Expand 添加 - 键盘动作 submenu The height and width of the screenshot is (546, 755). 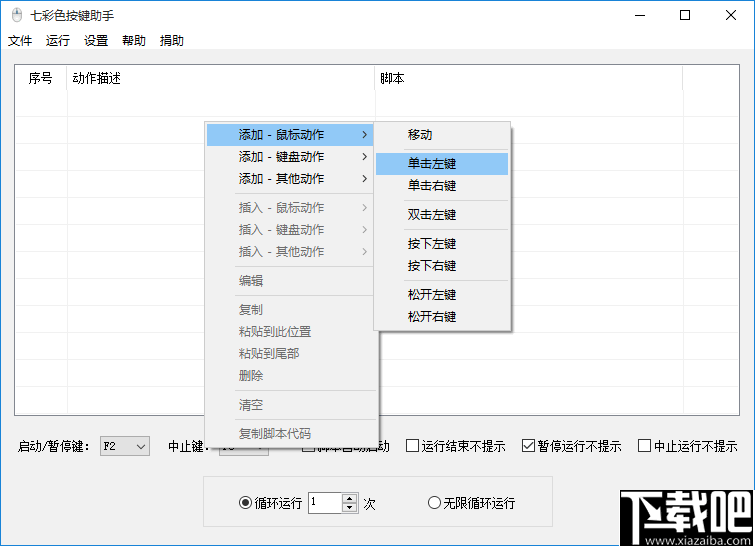pos(290,156)
